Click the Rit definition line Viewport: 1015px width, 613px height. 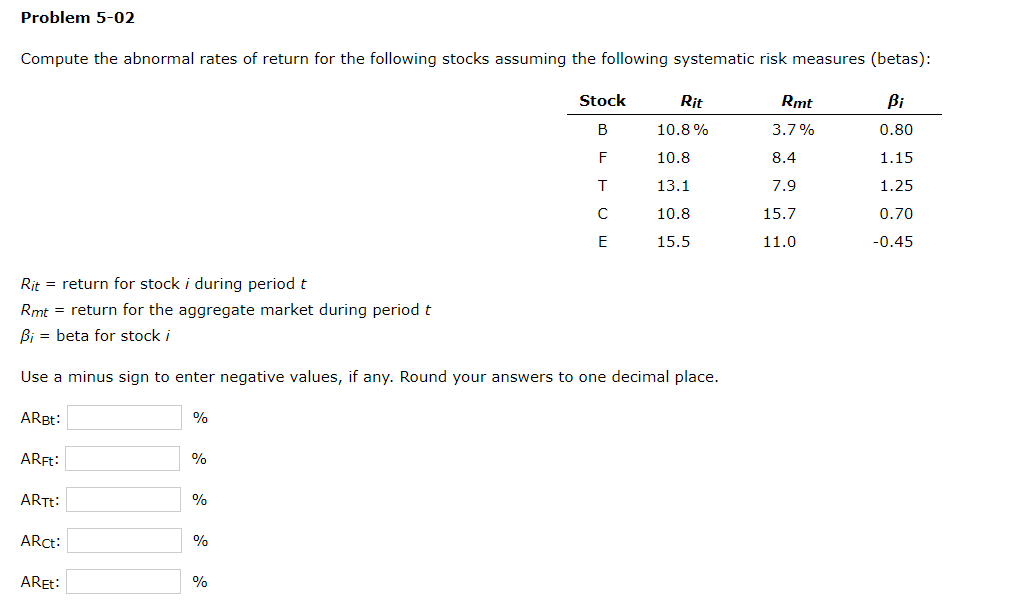pos(162,283)
